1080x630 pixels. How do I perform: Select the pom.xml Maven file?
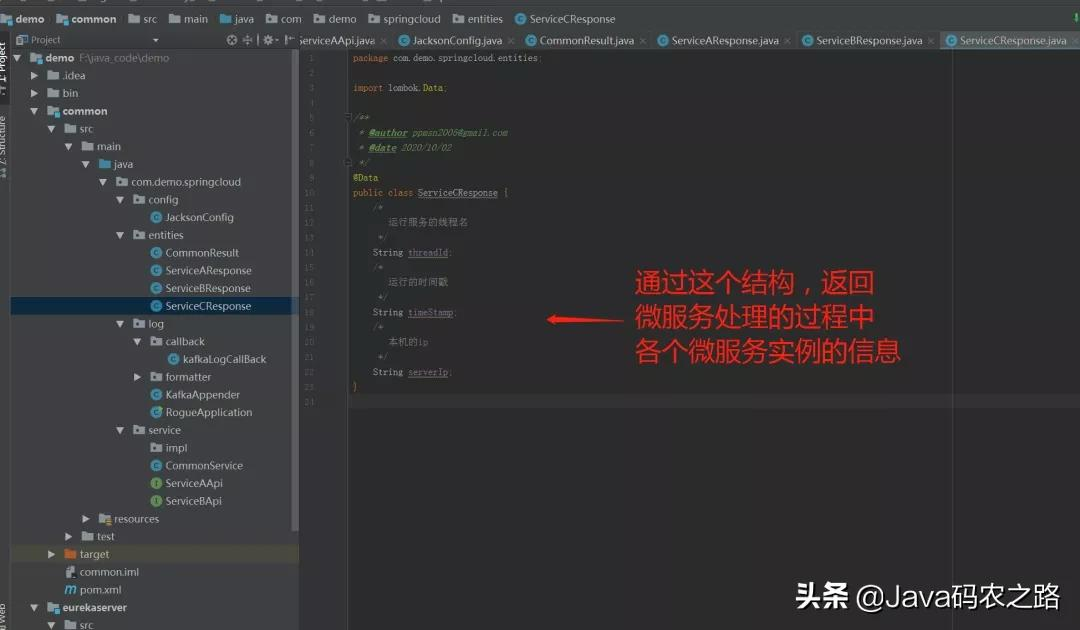(x=100, y=590)
